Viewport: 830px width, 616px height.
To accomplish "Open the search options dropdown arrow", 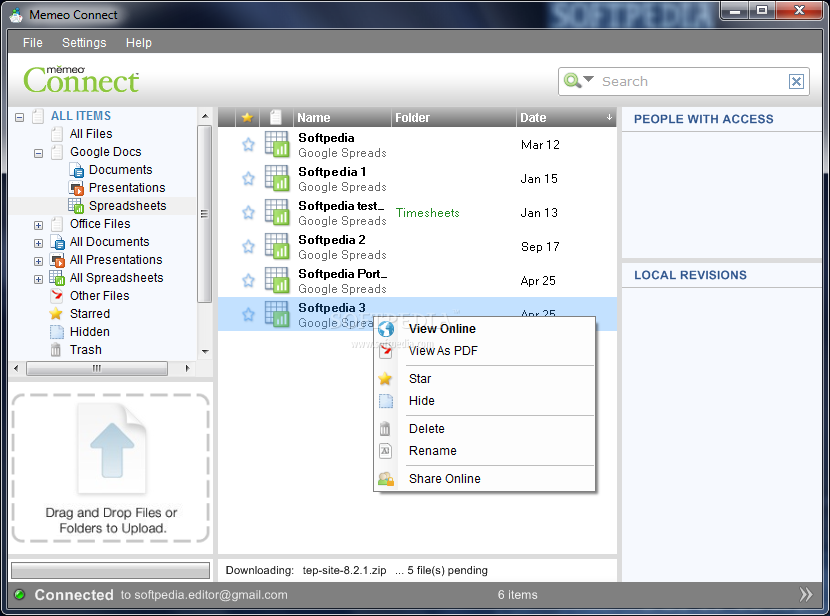I will (x=588, y=79).
